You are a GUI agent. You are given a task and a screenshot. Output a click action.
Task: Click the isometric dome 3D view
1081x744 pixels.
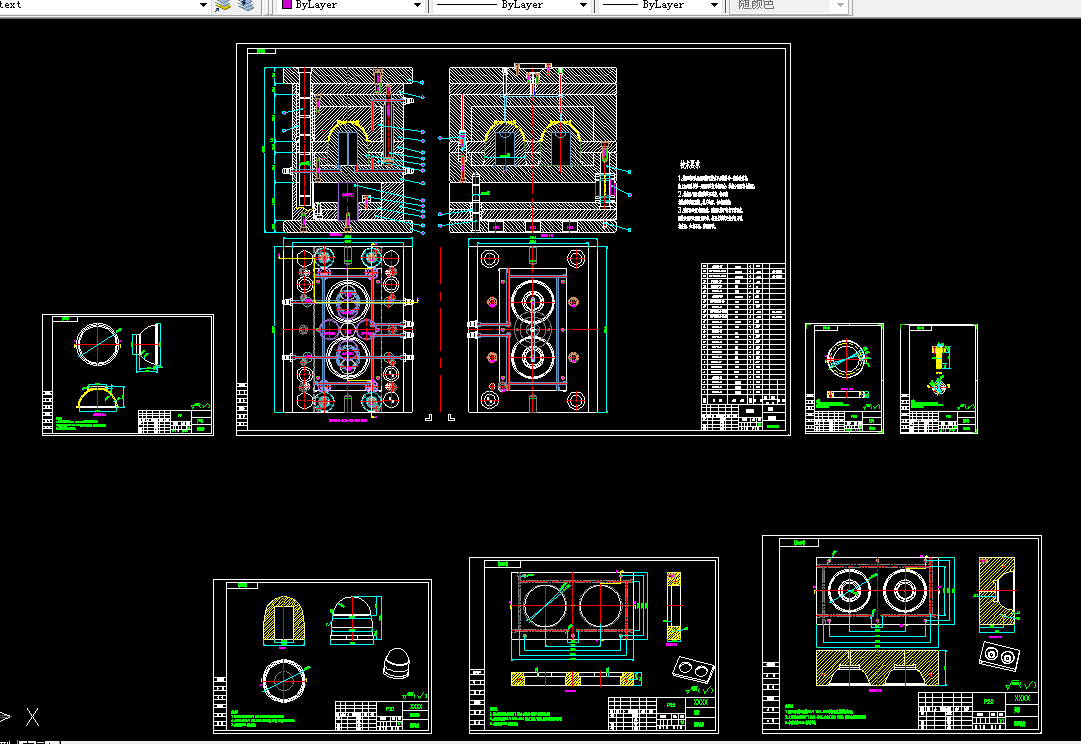tap(396, 663)
